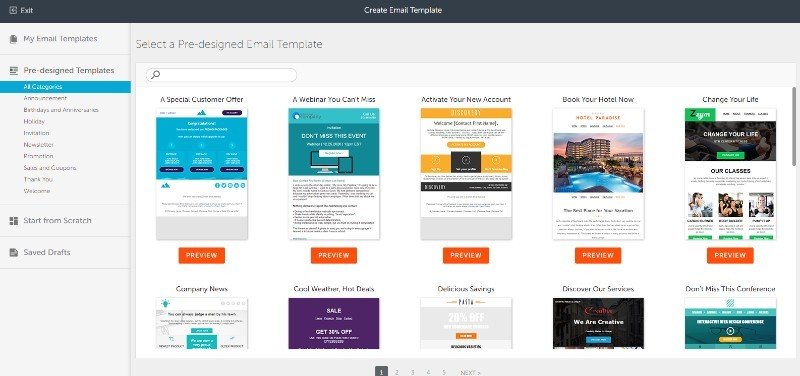Viewport: 800px width, 376px height.
Task: Open the A Webinar You Can't Miss thumbnail
Action: (334, 173)
